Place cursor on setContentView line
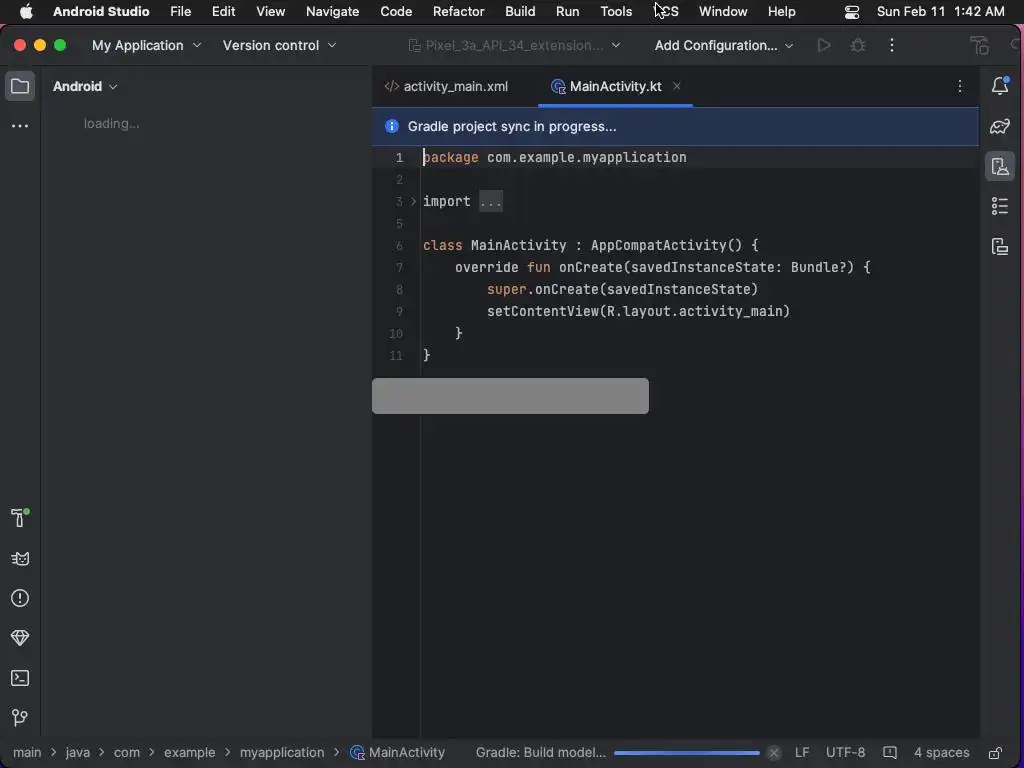Screen dimensions: 1024x768 coord(638,311)
